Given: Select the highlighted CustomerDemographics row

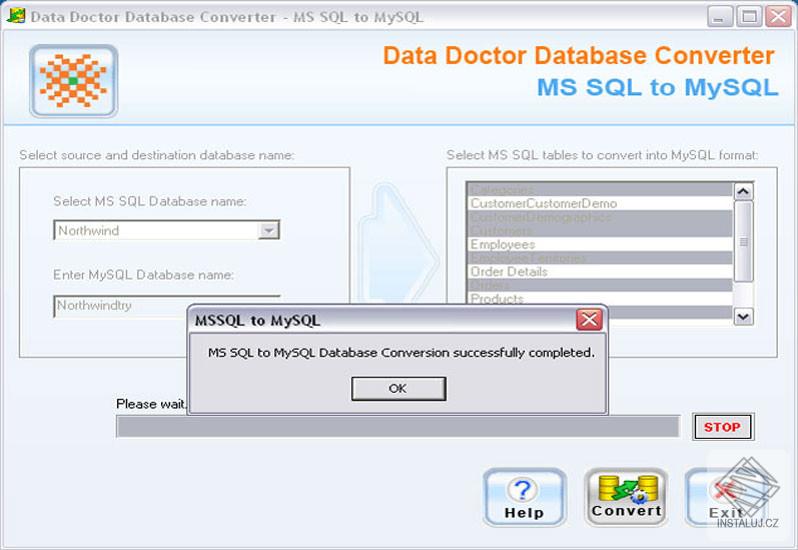Looking at the screenshot, I should coord(600,217).
